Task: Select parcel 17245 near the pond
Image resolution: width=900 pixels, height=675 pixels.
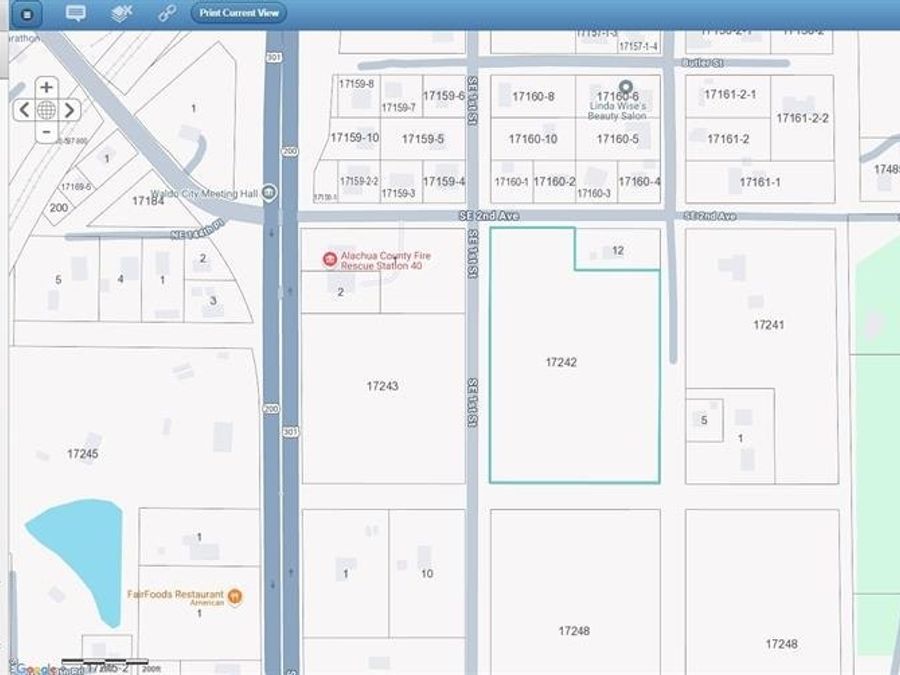Action: click(x=83, y=454)
